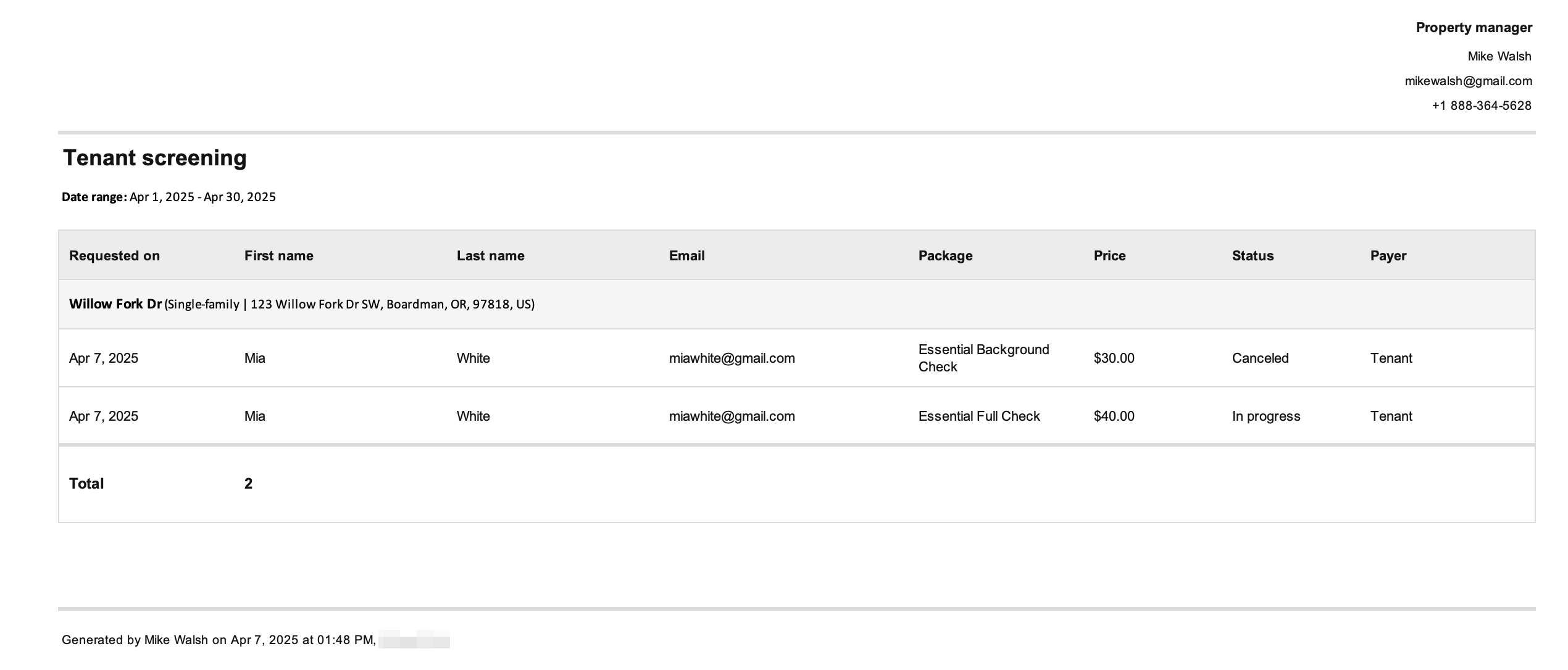1568x670 pixels.
Task: Click the $30.00 price cell
Action: (1114, 358)
